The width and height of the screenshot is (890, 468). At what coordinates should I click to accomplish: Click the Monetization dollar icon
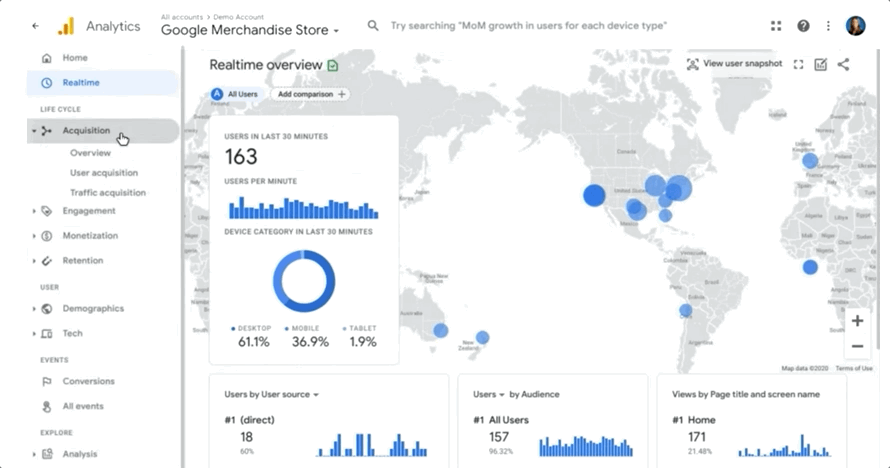(47, 236)
